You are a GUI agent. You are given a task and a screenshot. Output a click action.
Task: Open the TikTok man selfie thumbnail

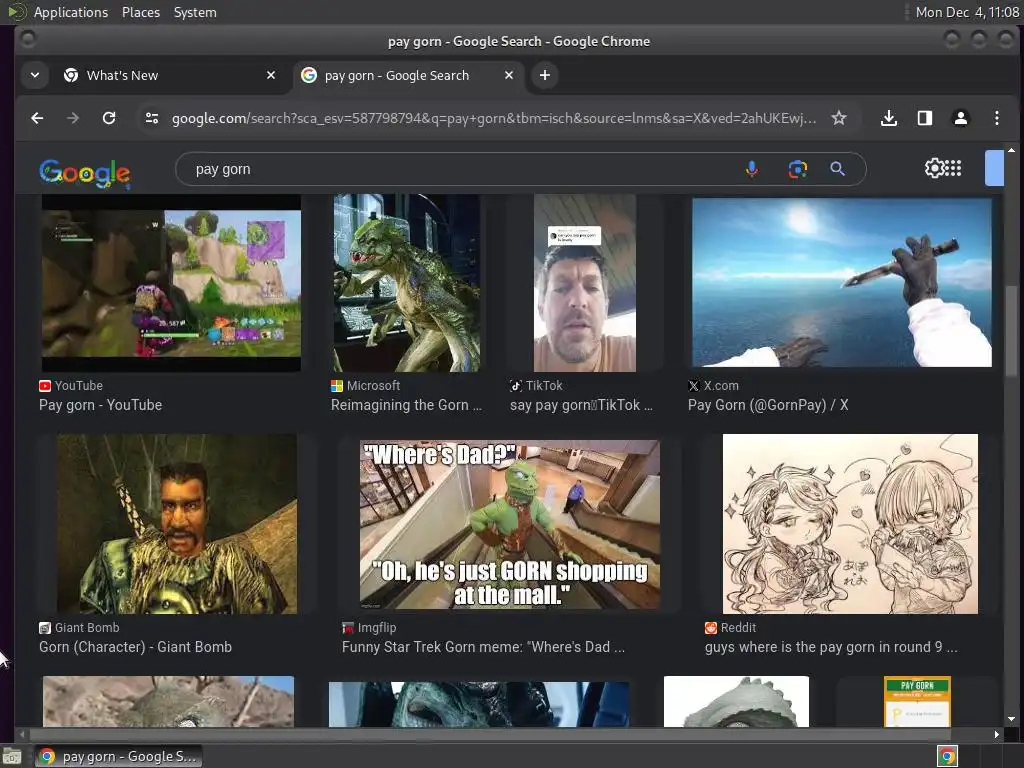click(x=584, y=283)
